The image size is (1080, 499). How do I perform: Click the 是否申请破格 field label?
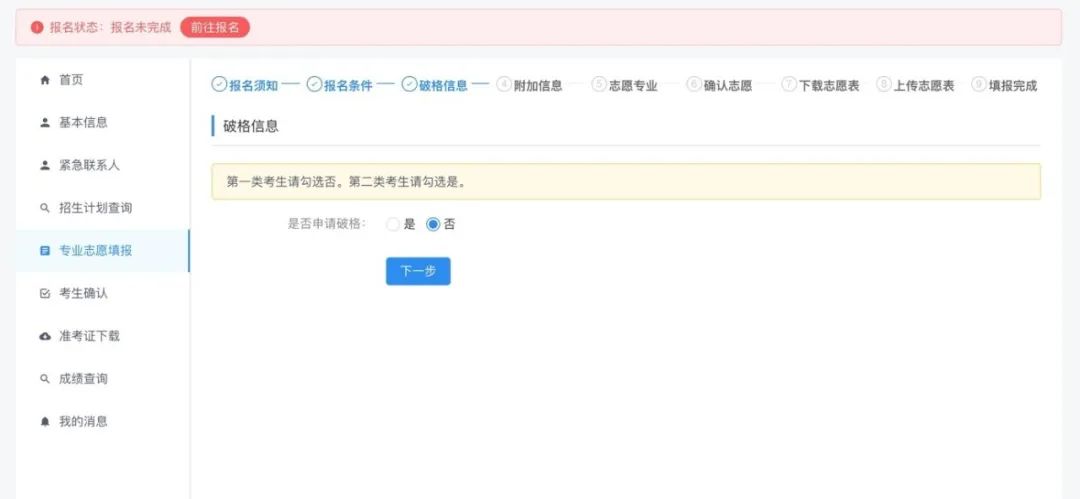click(x=327, y=225)
